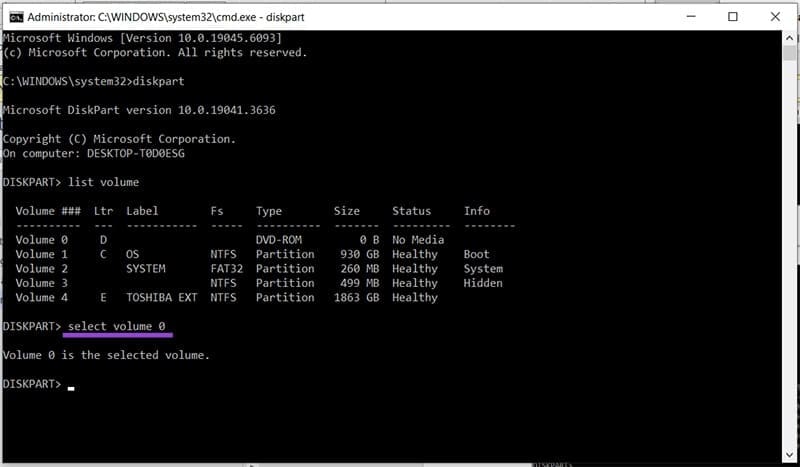Click 'Healthy' status of Volume 1

(415, 254)
